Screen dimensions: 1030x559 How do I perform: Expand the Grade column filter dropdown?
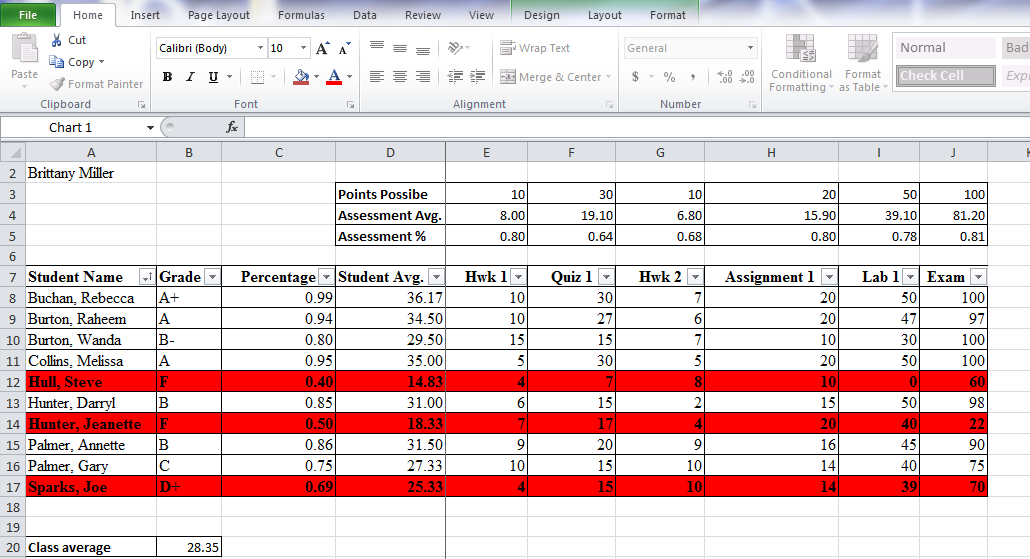tap(210, 277)
